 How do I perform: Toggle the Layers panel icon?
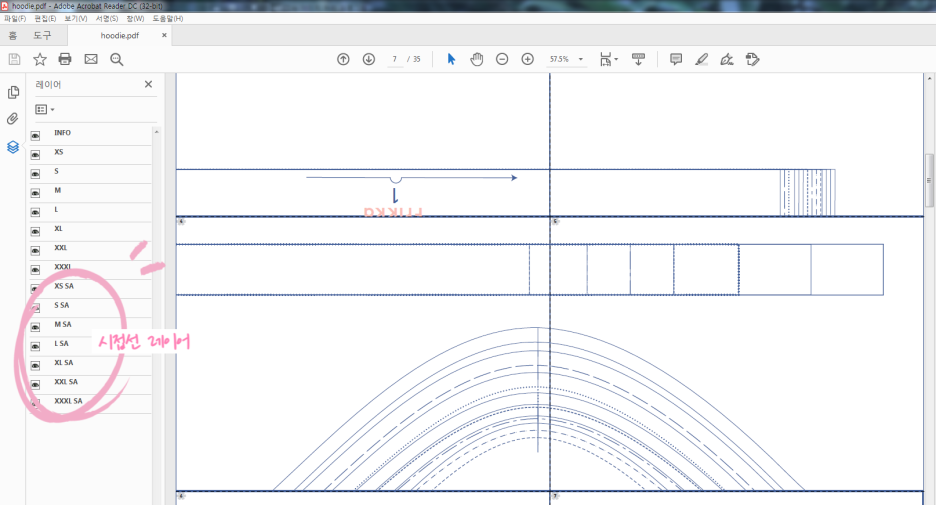click(13, 147)
